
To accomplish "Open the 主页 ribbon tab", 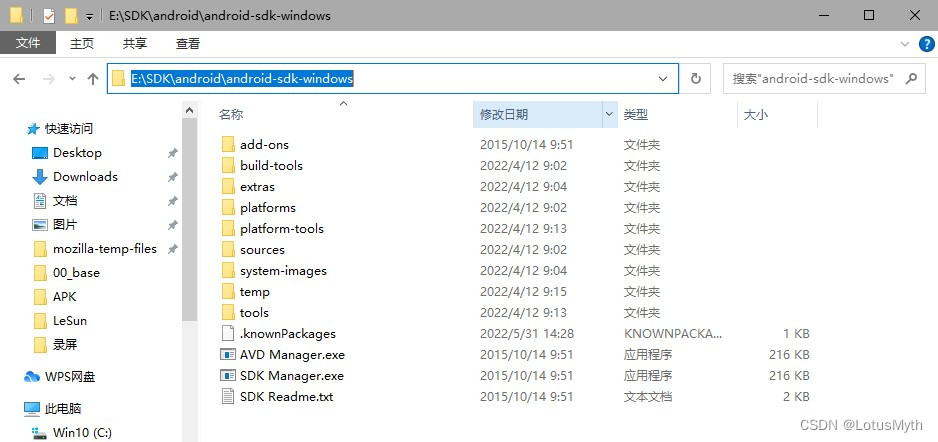I will pos(82,43).
